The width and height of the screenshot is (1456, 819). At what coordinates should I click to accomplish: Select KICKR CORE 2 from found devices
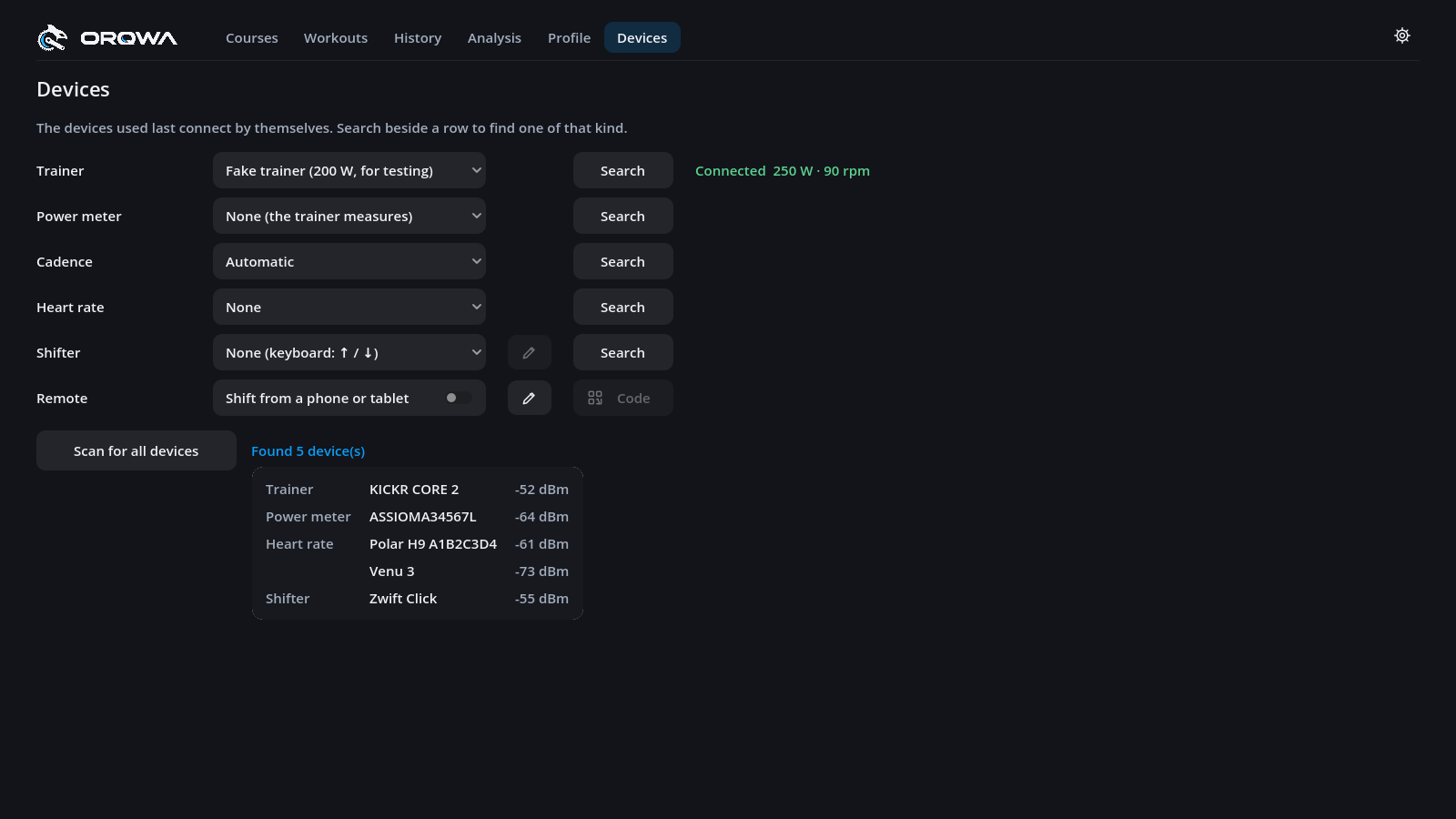click(x=414, y=490)
